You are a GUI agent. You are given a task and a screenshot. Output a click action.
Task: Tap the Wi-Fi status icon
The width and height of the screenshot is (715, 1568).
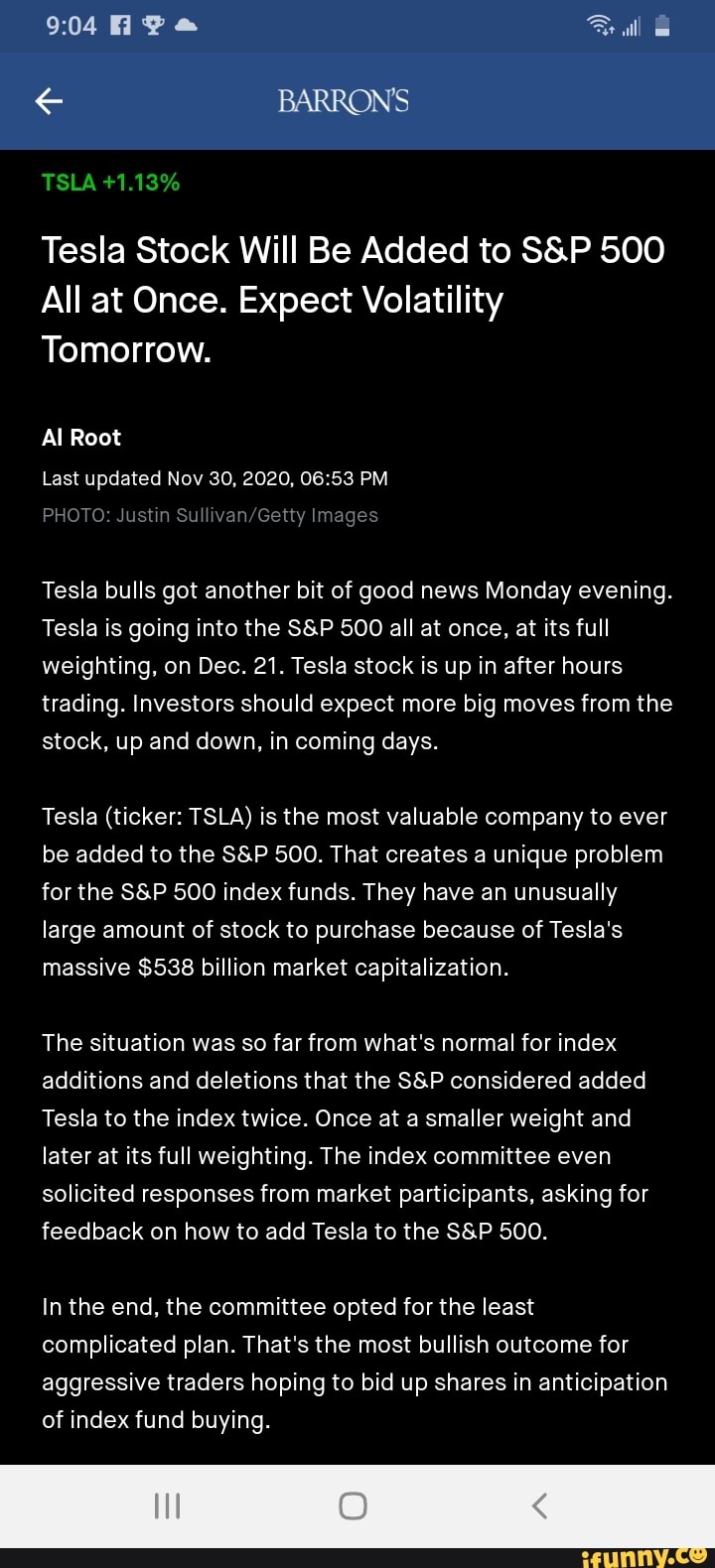click(602, 27)
